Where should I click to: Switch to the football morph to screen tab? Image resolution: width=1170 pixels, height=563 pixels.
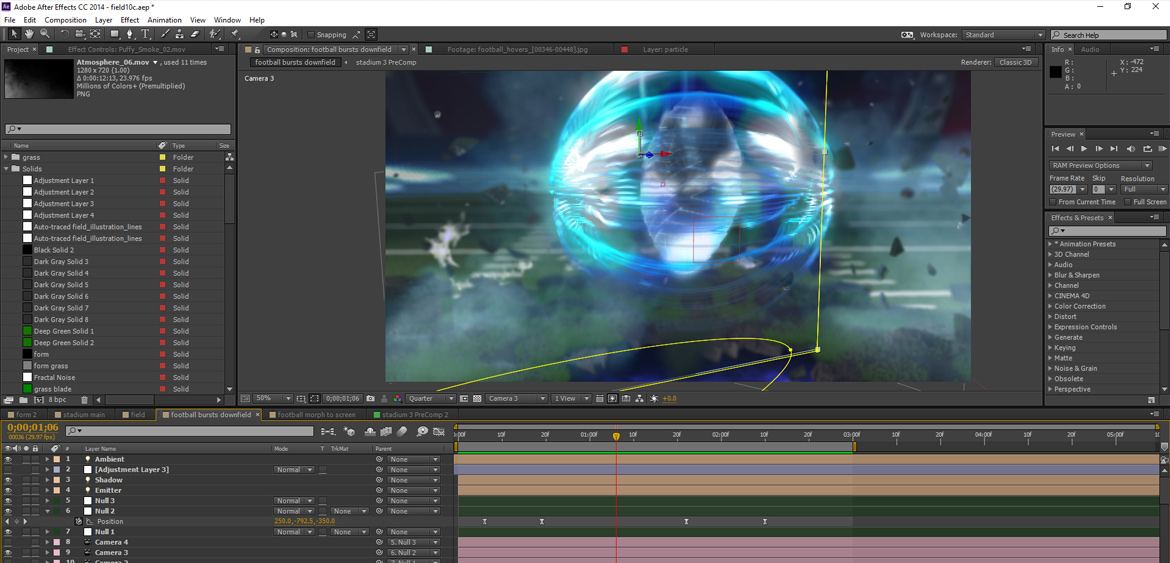point(316,414)
